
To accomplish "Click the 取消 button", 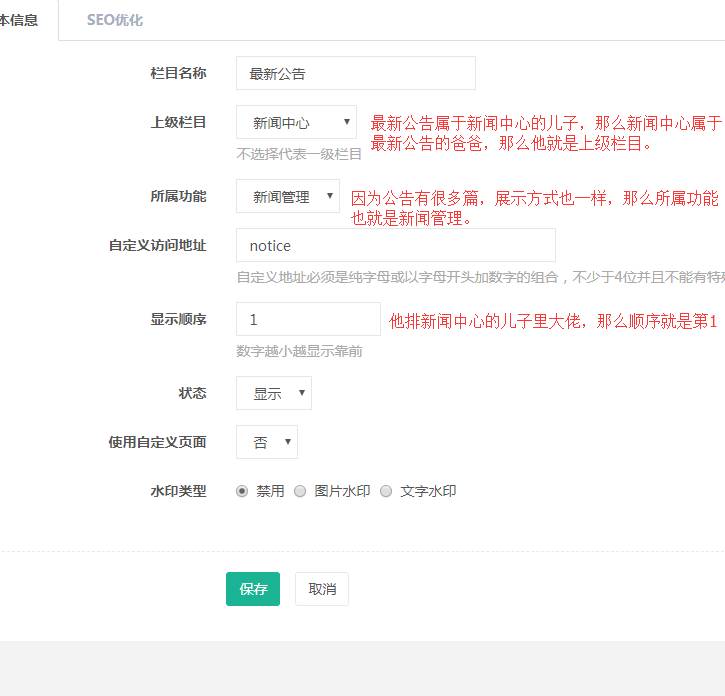I will [322, 589].
